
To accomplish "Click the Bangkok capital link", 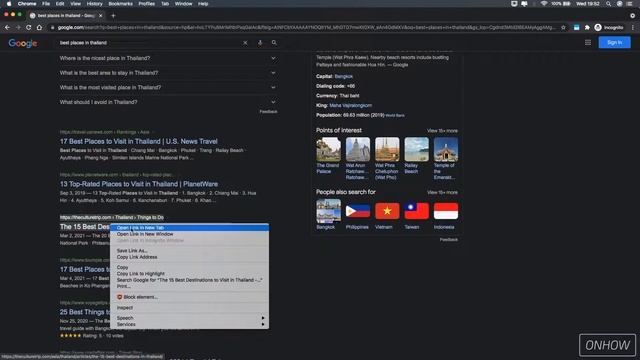I will 344,76.
